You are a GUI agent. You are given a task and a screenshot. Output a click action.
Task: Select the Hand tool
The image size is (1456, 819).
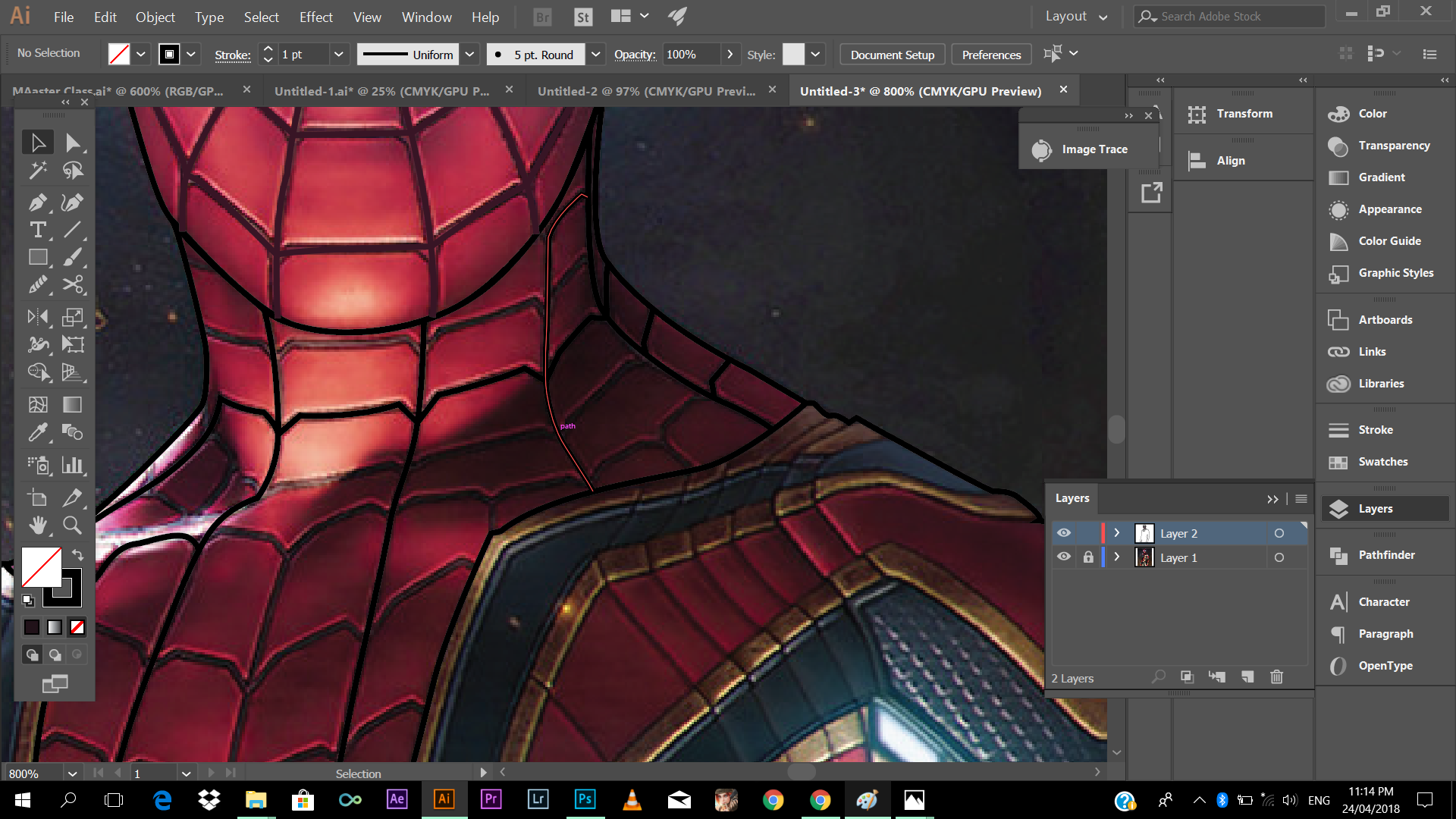37,525
